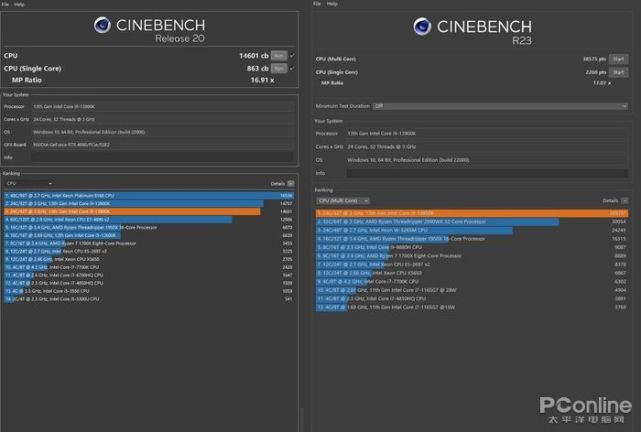Open the Help menu in Cinebench R23
The width and height of the screenshot is (641, 432).
(x=333, y=4)
